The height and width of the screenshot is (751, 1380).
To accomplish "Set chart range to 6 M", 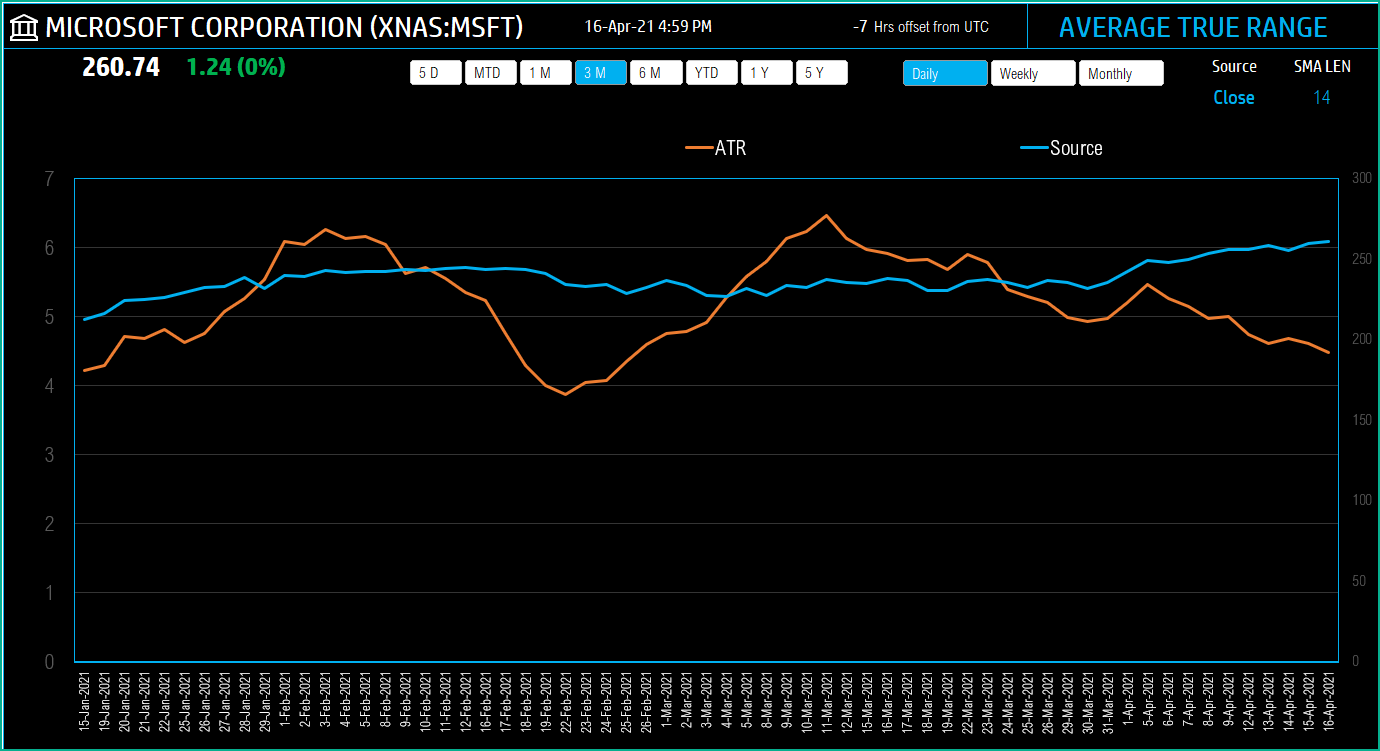I will [x=656, y=73].
